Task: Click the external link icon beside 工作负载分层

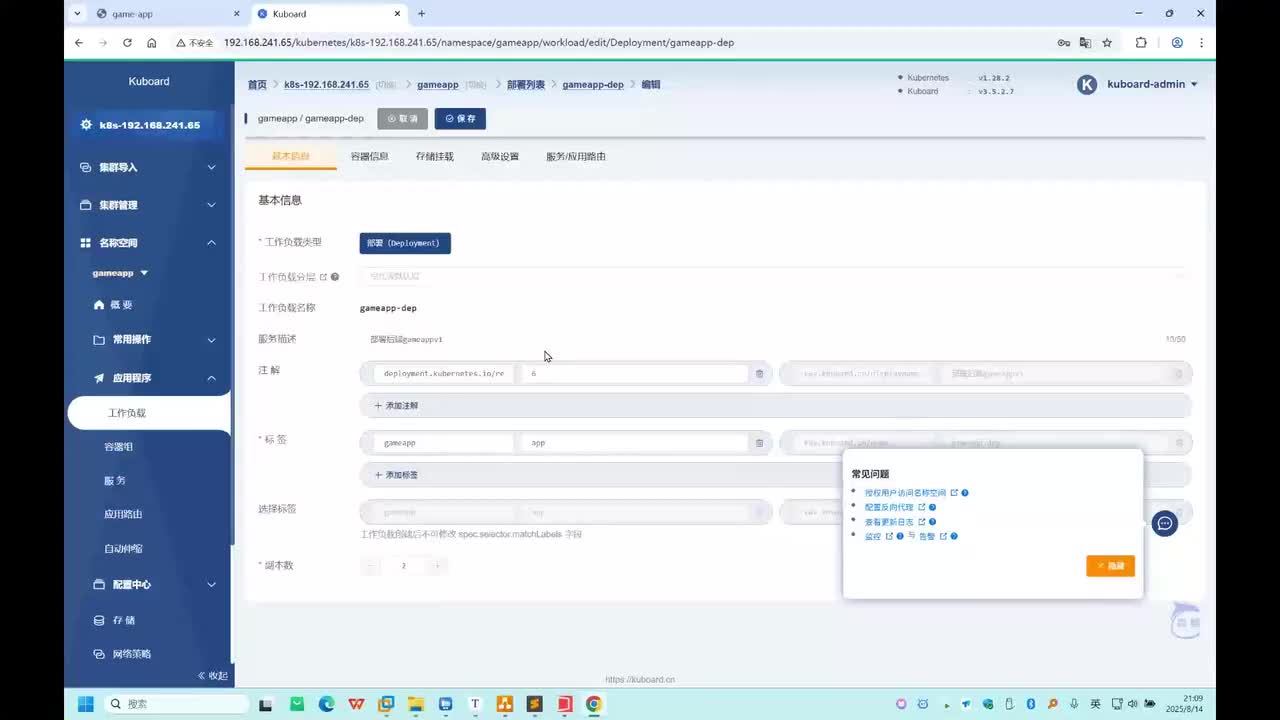Action: (323, 277)
